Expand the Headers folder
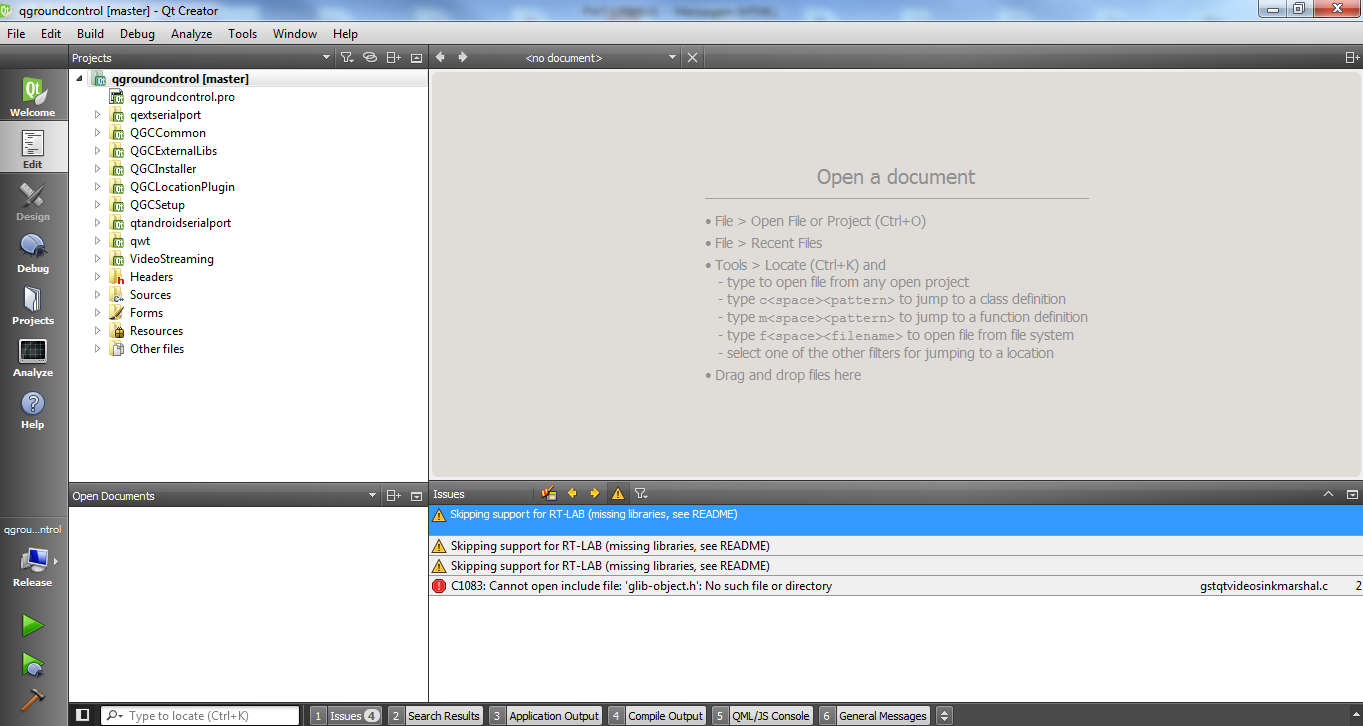 coord(97,277)
